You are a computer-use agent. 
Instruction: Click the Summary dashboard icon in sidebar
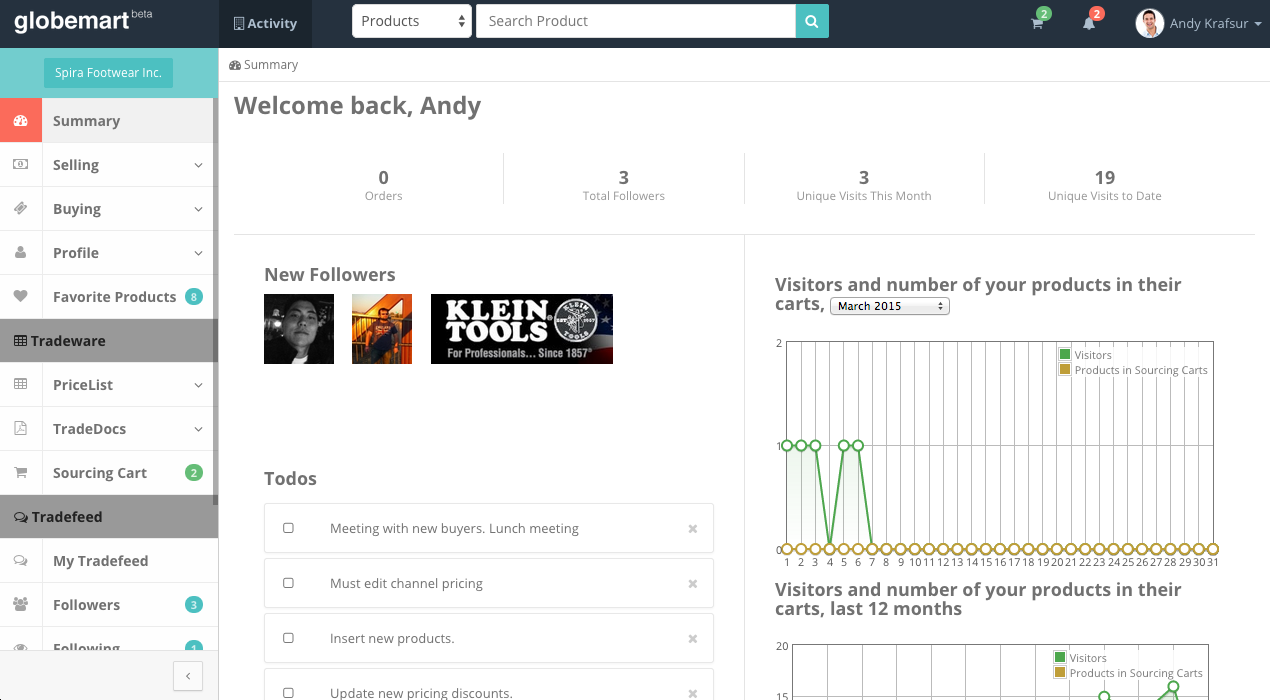pyautogui.click(x=20, y=121)
